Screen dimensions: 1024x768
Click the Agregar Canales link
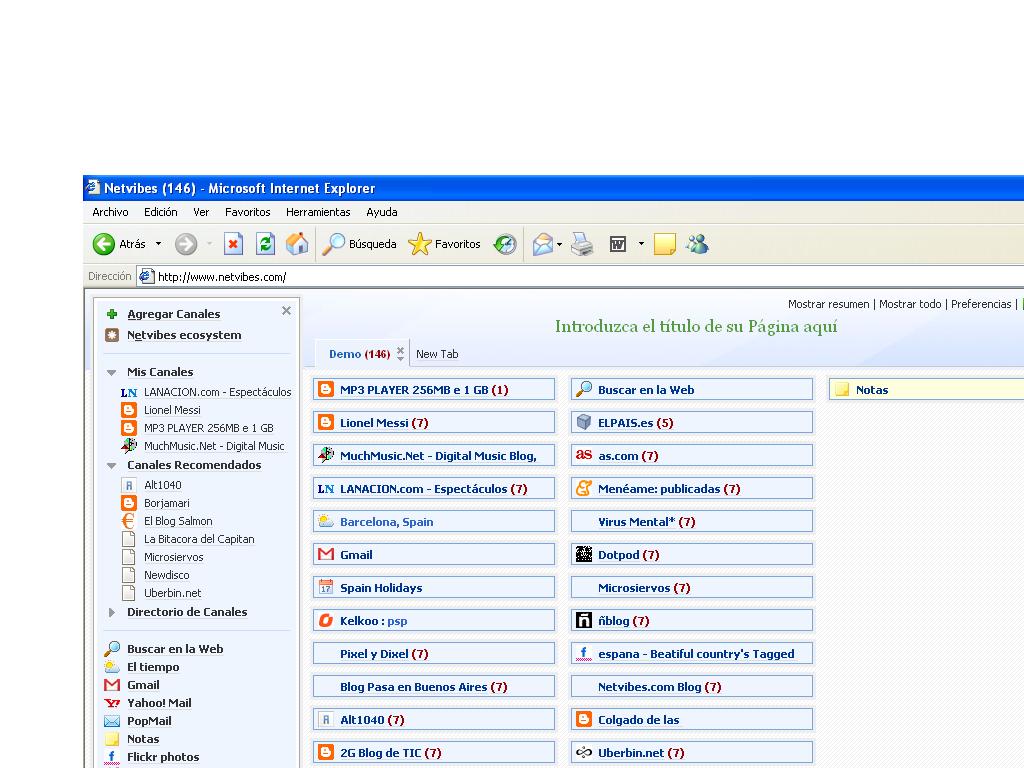[174, 314]
